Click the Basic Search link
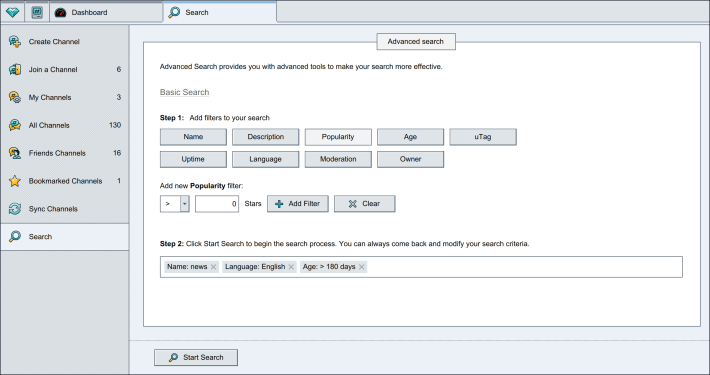 pyautogui.click(x=184, y=92)
